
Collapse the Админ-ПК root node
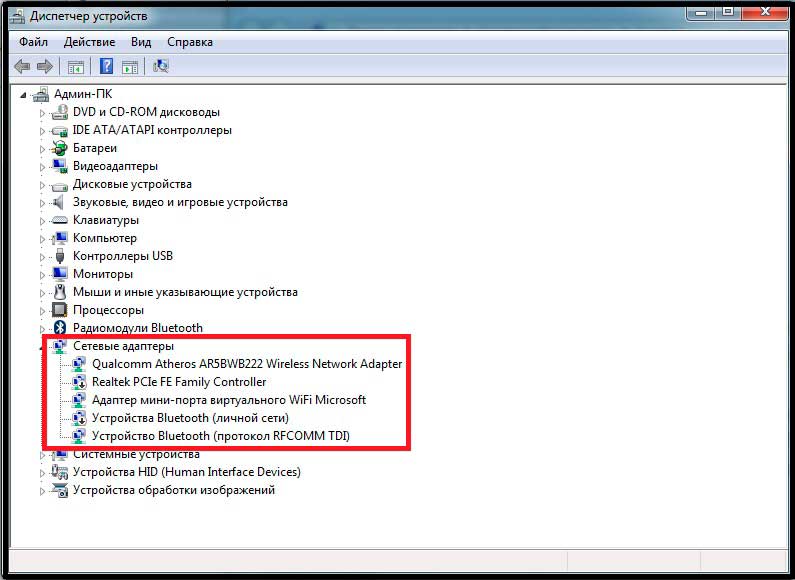coord(24,94)
